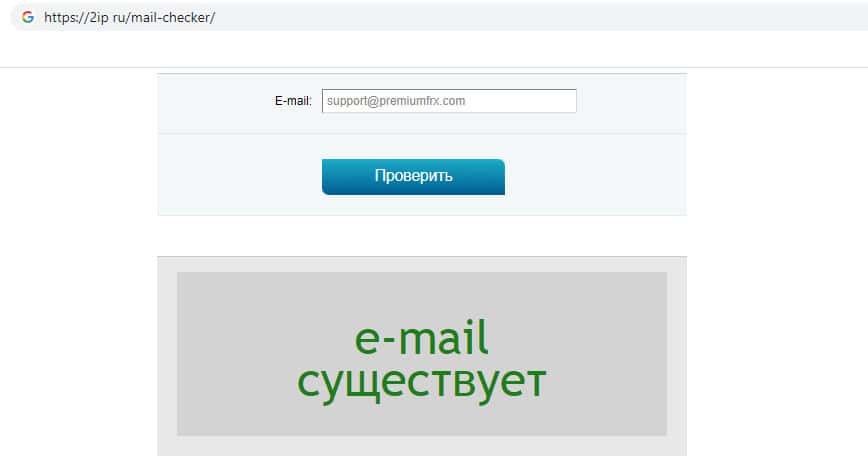Click pale form area left of E-mail label
The height and width of the screenshot is (467, 868).
point(216,102)
